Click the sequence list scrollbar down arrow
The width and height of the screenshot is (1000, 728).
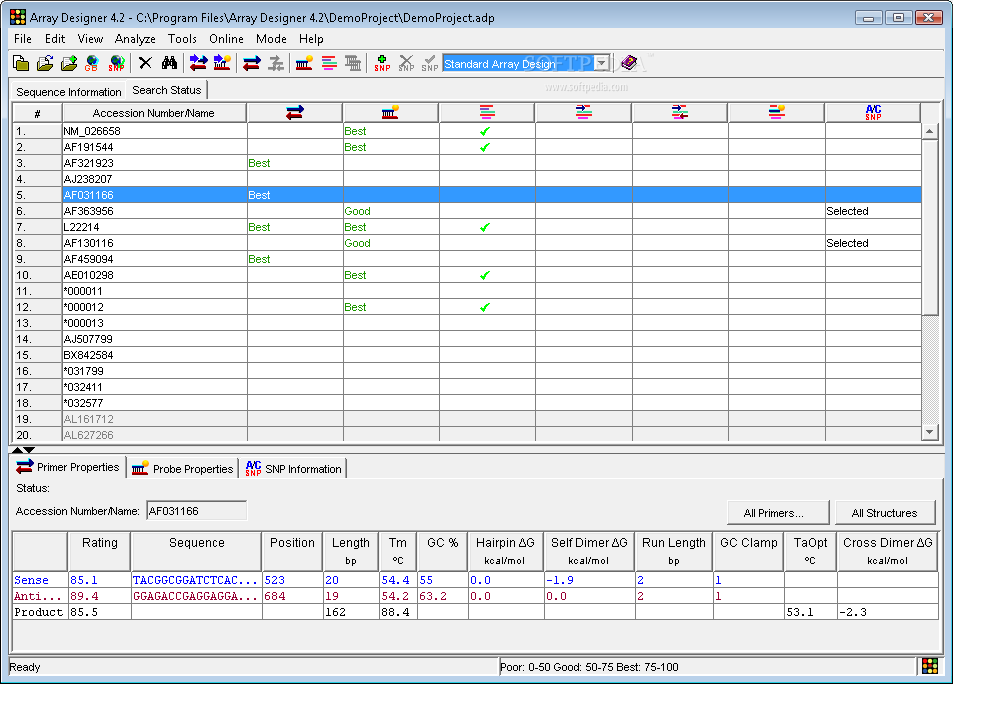click(x=930, y=431)
